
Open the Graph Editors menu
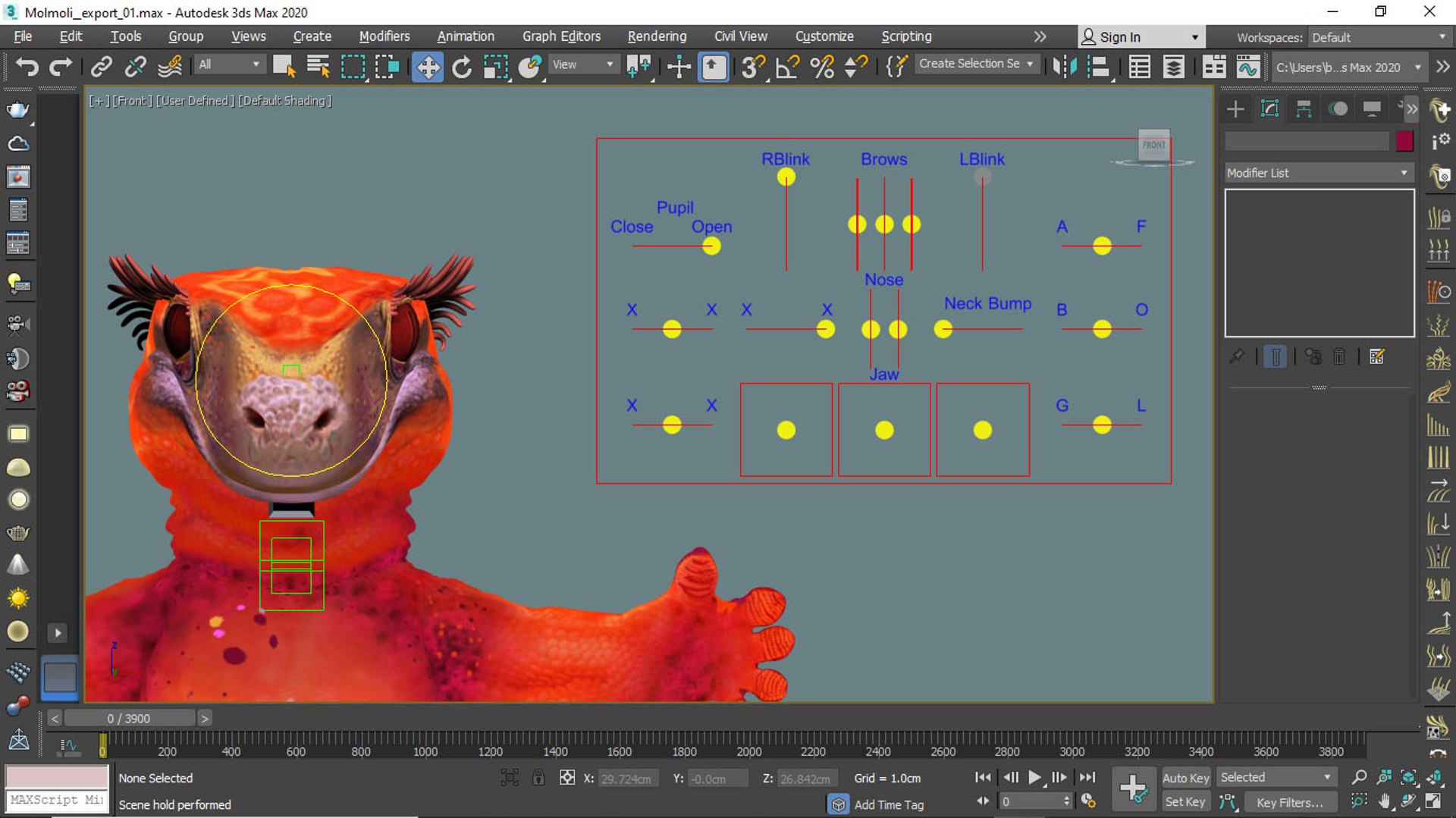click(x=561, y=36)
